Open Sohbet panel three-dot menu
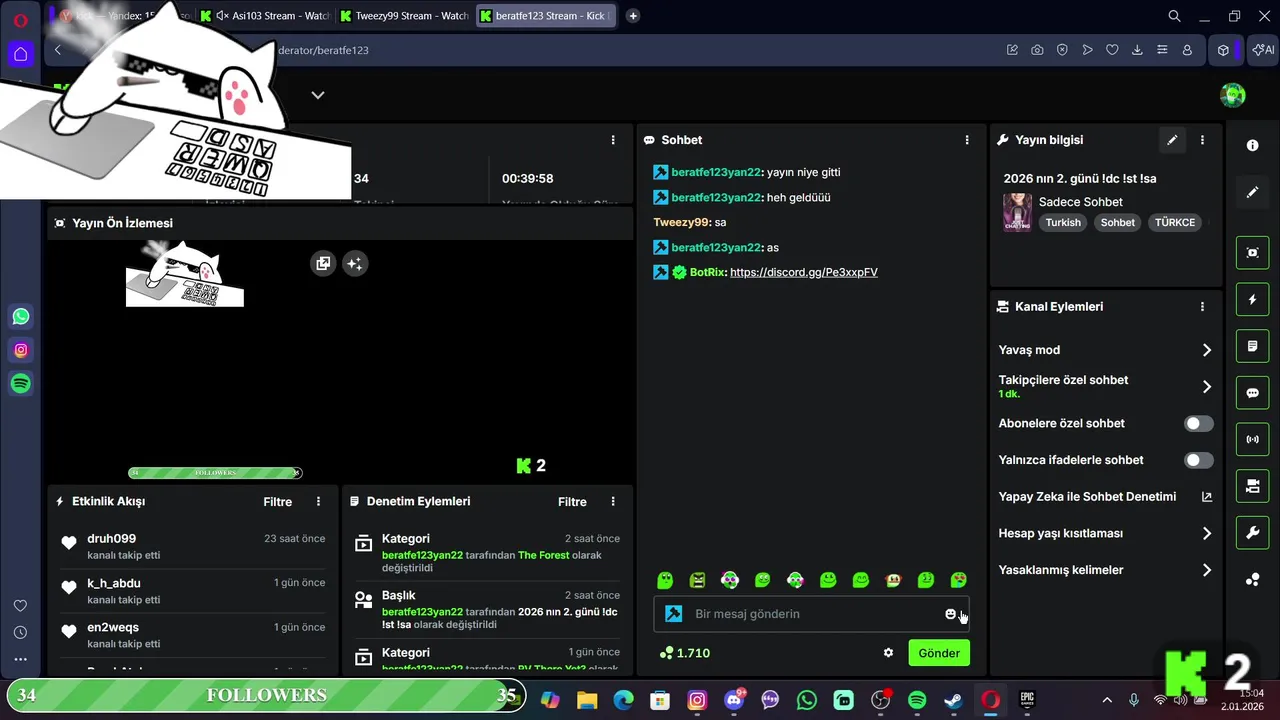This screenshot has width=1280, height=720. (x=967, y=140)
